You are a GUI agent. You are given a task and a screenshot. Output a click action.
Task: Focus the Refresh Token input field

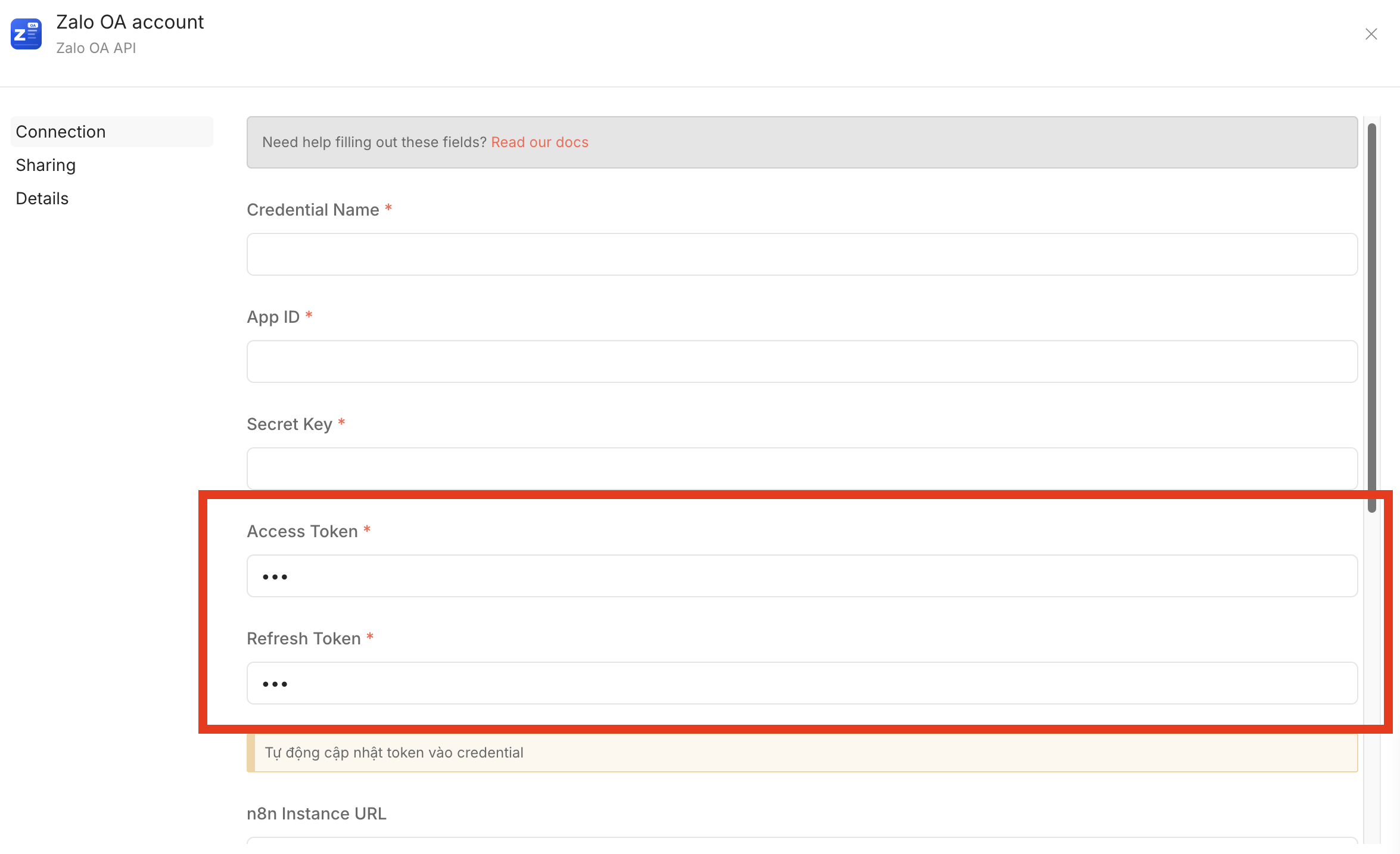pyautogui.click(x=802, y=683)
